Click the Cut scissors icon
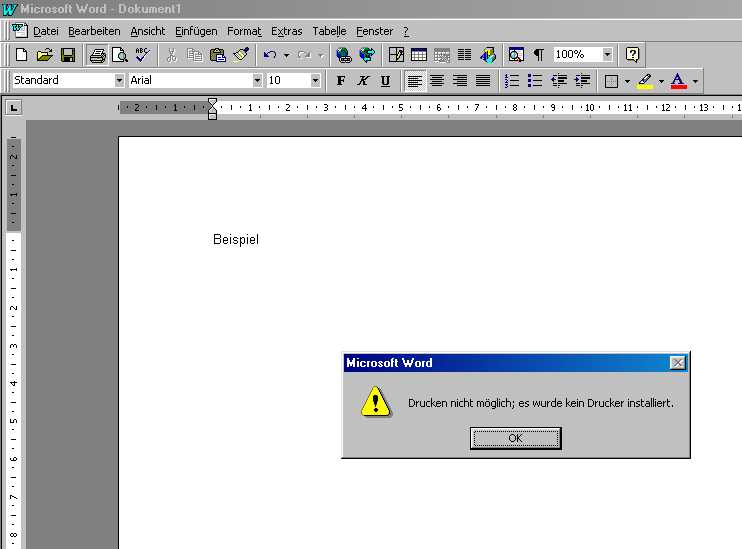The width and height of the screenshot is (742, 549). pyautogui.click(x=171, y=55)
